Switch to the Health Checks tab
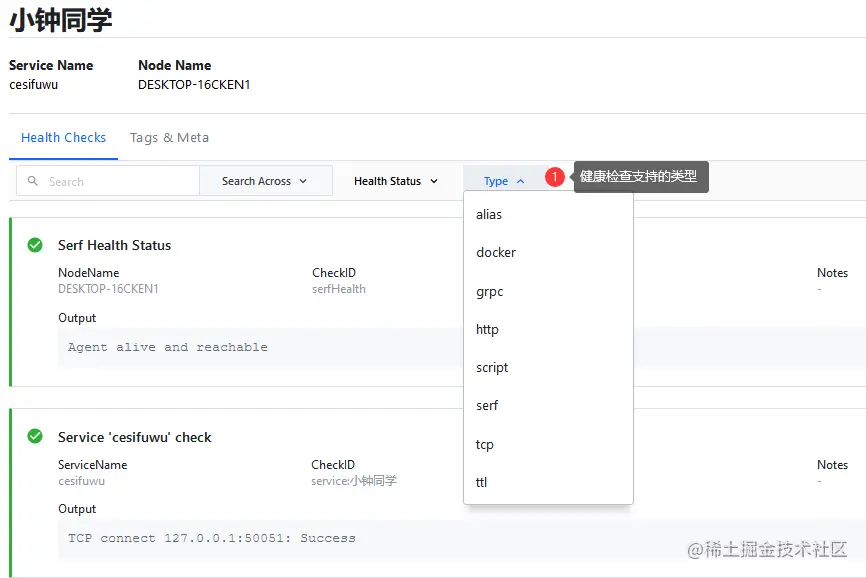Viewport: 866px width, 578px height. pyautogui.click(x=64, y=137)
